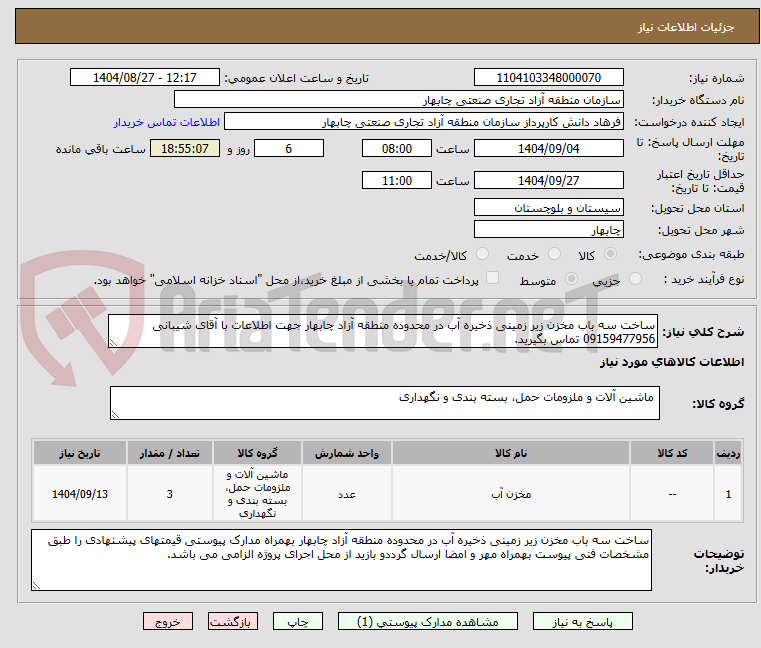Click the response deadline date 1404/09/04 field
Screen dimensions: 761x648
[x=548, y=149]
